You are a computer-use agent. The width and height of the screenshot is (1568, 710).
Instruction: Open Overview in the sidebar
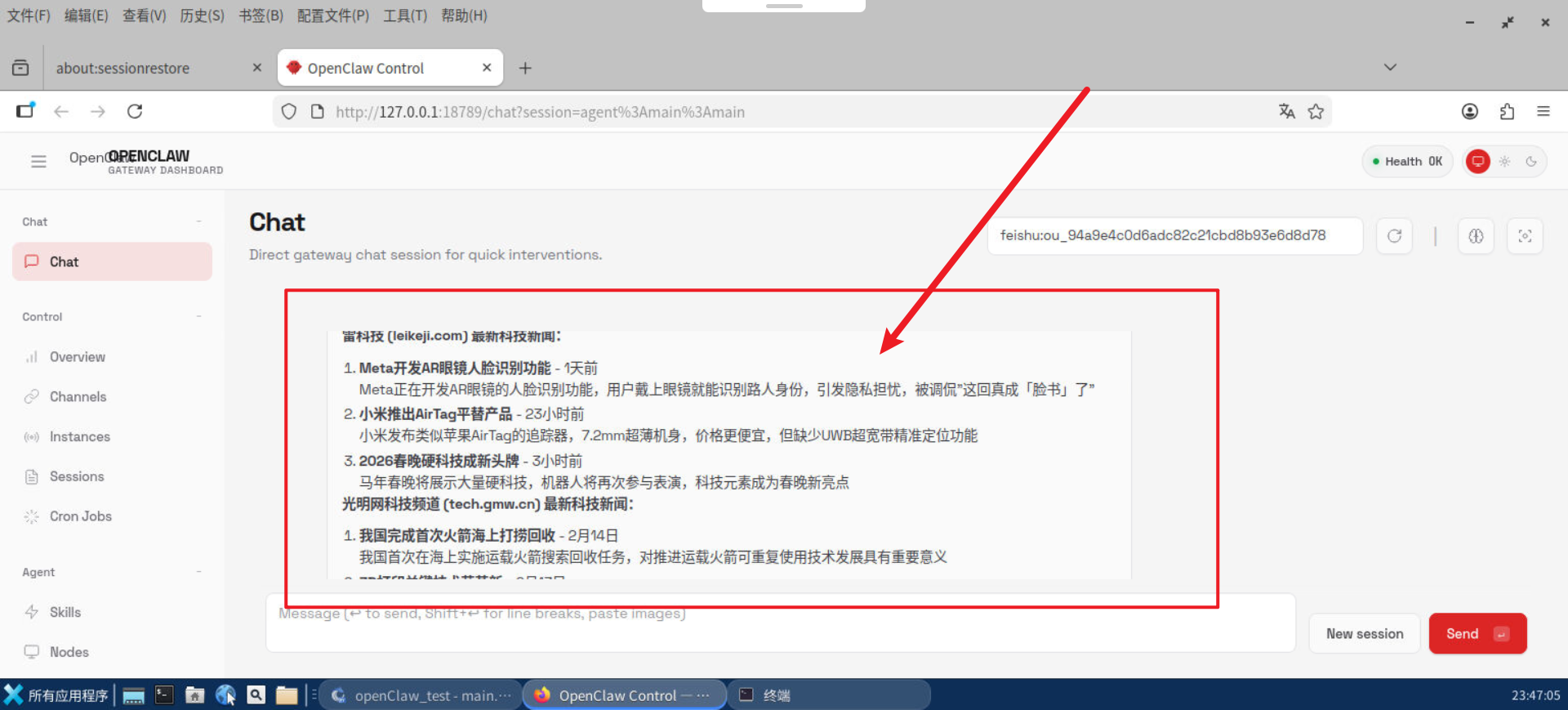click(x=112, y=357)
